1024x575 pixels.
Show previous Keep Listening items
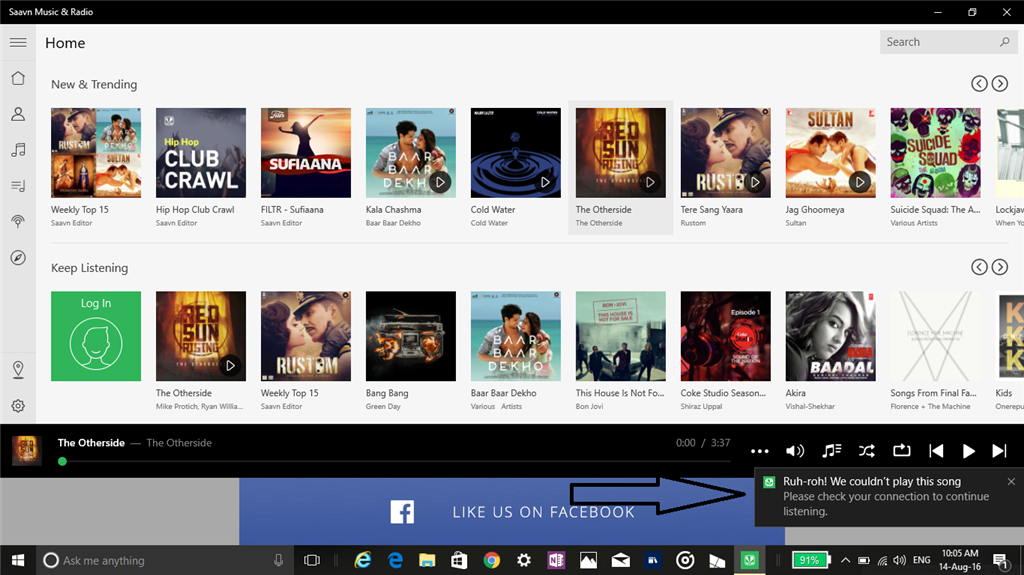pos(979,267)
